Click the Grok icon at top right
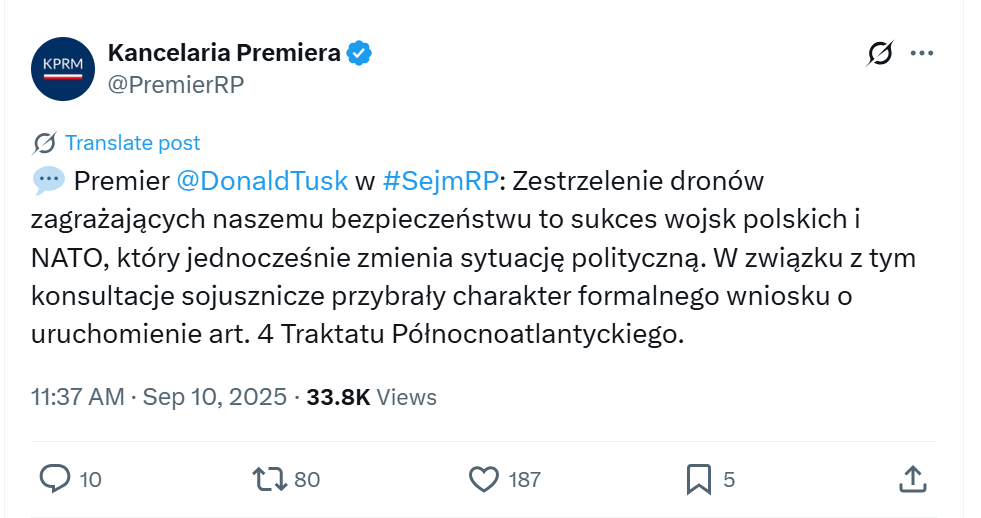This screenshot has height=518, width=981. (x=880, y=54)
